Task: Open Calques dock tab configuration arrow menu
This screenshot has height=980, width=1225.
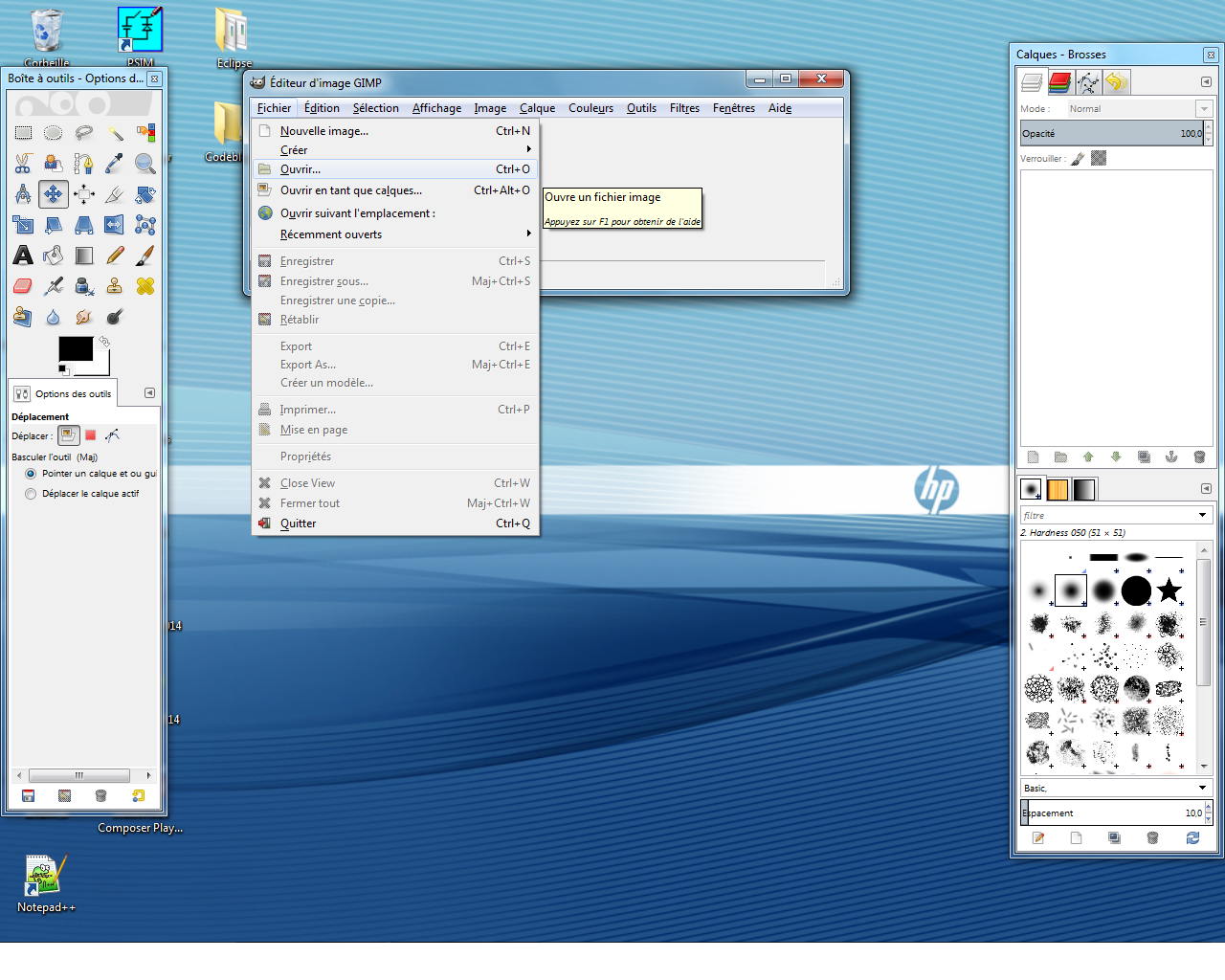Action: click(x=1206, y=82)
